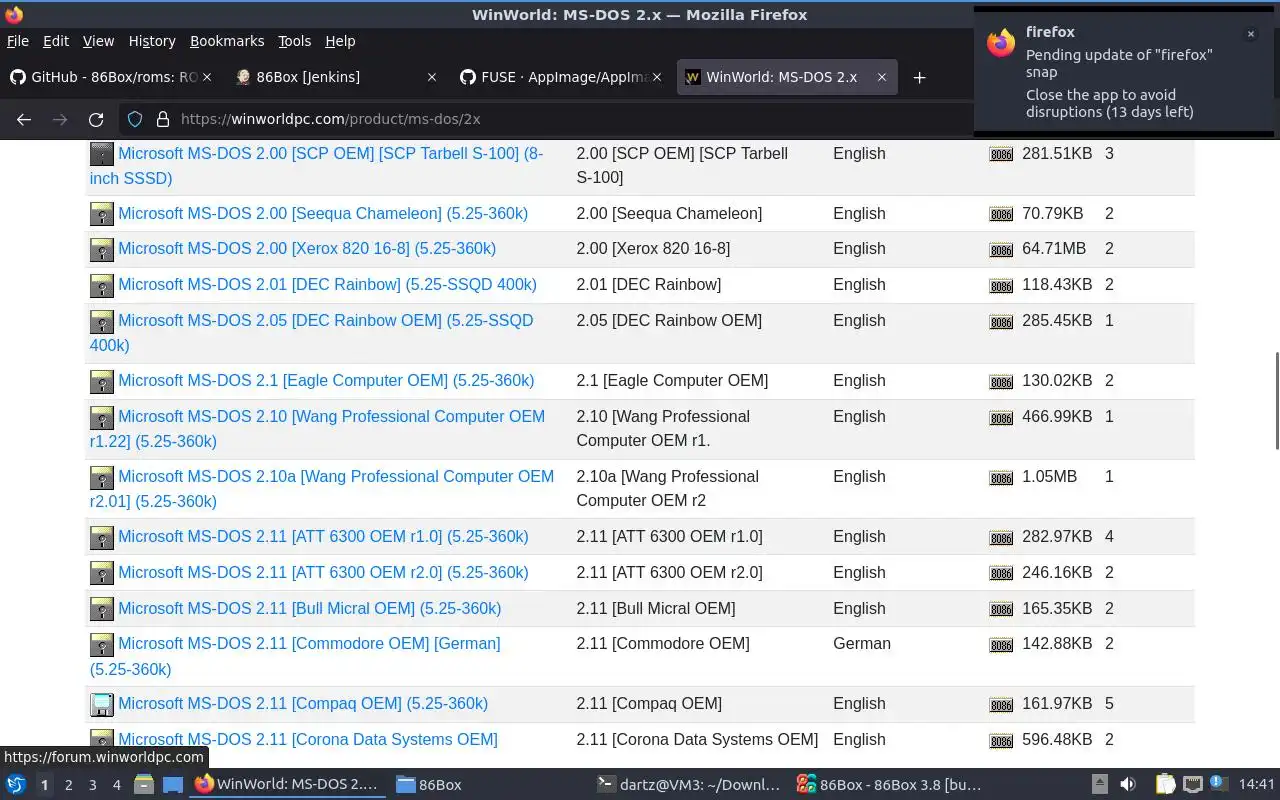Switch to workspace 3
Viewport: 1280px width, 800px height.
[x=92, y=785]
